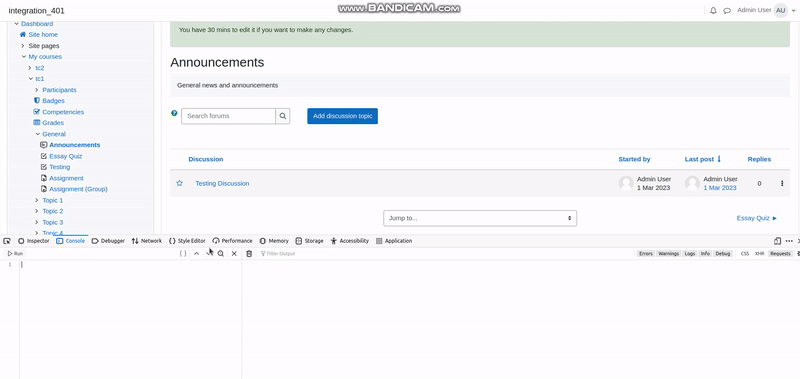
Task: Toggle the Debug console filter
Action: click(722, 254)
